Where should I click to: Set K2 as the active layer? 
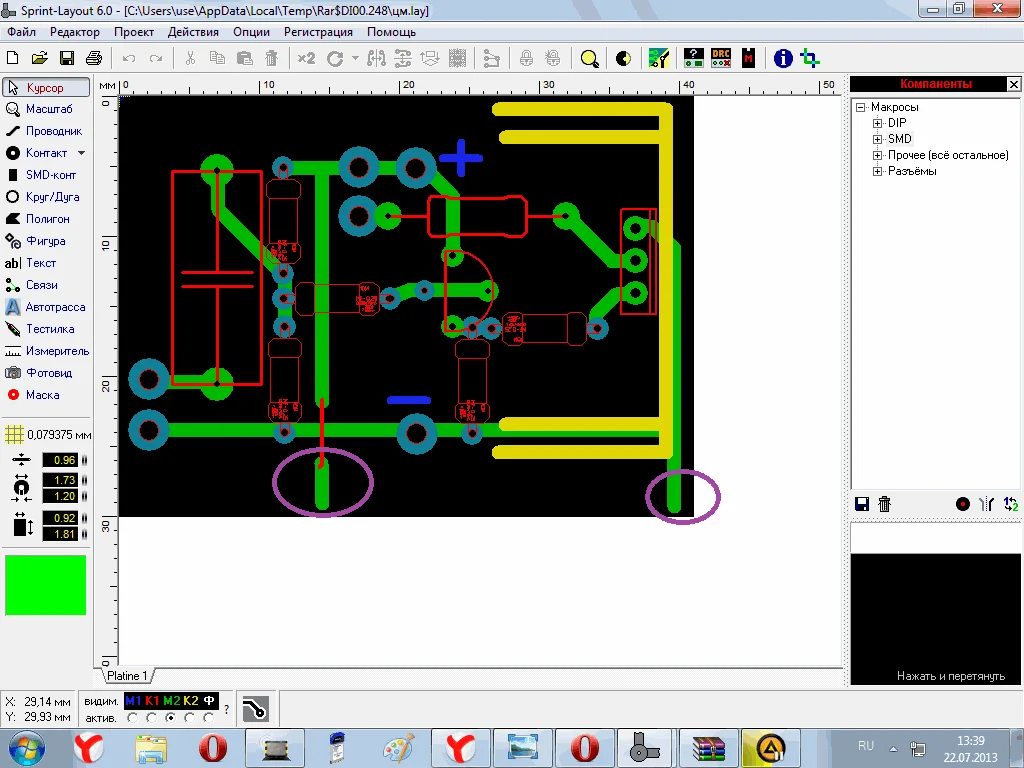(x=190, y=717)
